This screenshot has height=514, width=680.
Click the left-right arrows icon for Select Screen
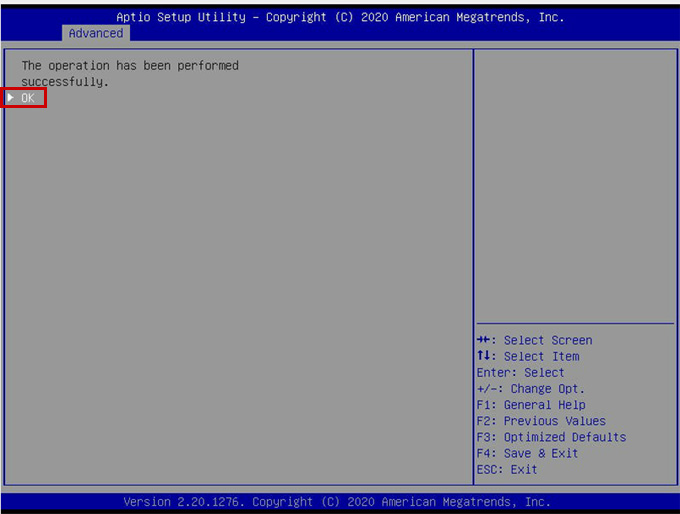(x=483, y=340)
